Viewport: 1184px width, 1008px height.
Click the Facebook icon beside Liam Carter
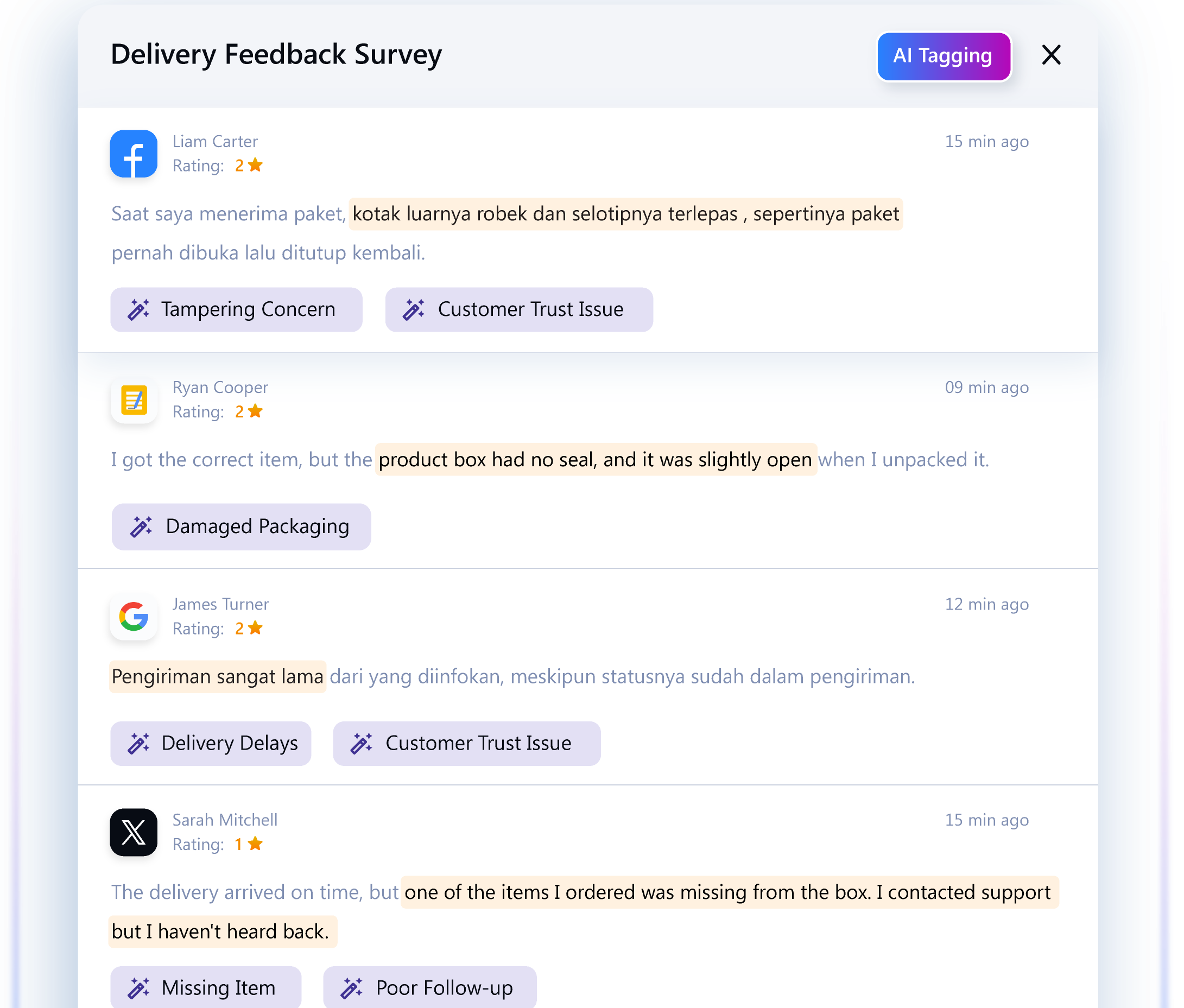(x=134, y=154)
